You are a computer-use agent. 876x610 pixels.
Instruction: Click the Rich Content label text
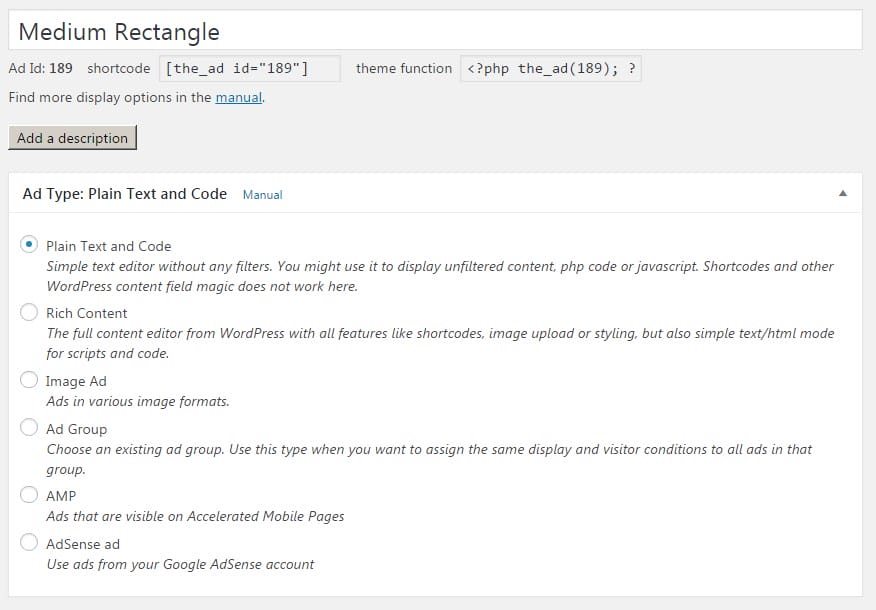[x=86, y=313]
